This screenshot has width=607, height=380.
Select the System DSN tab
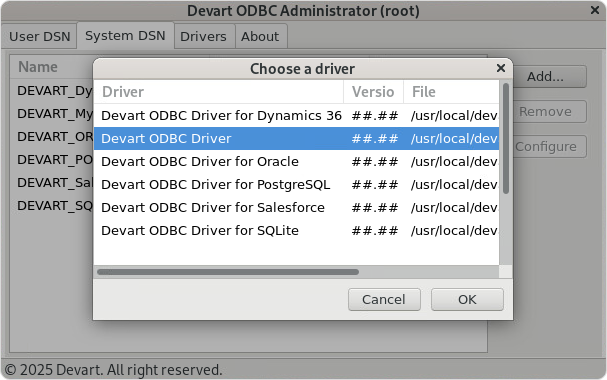pyautogui.click(x=125, y=36)
